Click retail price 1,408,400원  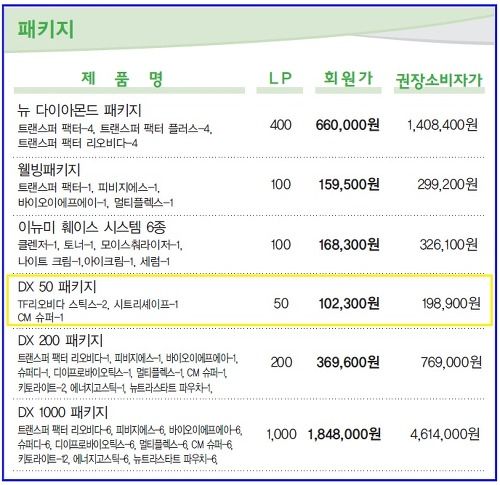tap(442, 125)
